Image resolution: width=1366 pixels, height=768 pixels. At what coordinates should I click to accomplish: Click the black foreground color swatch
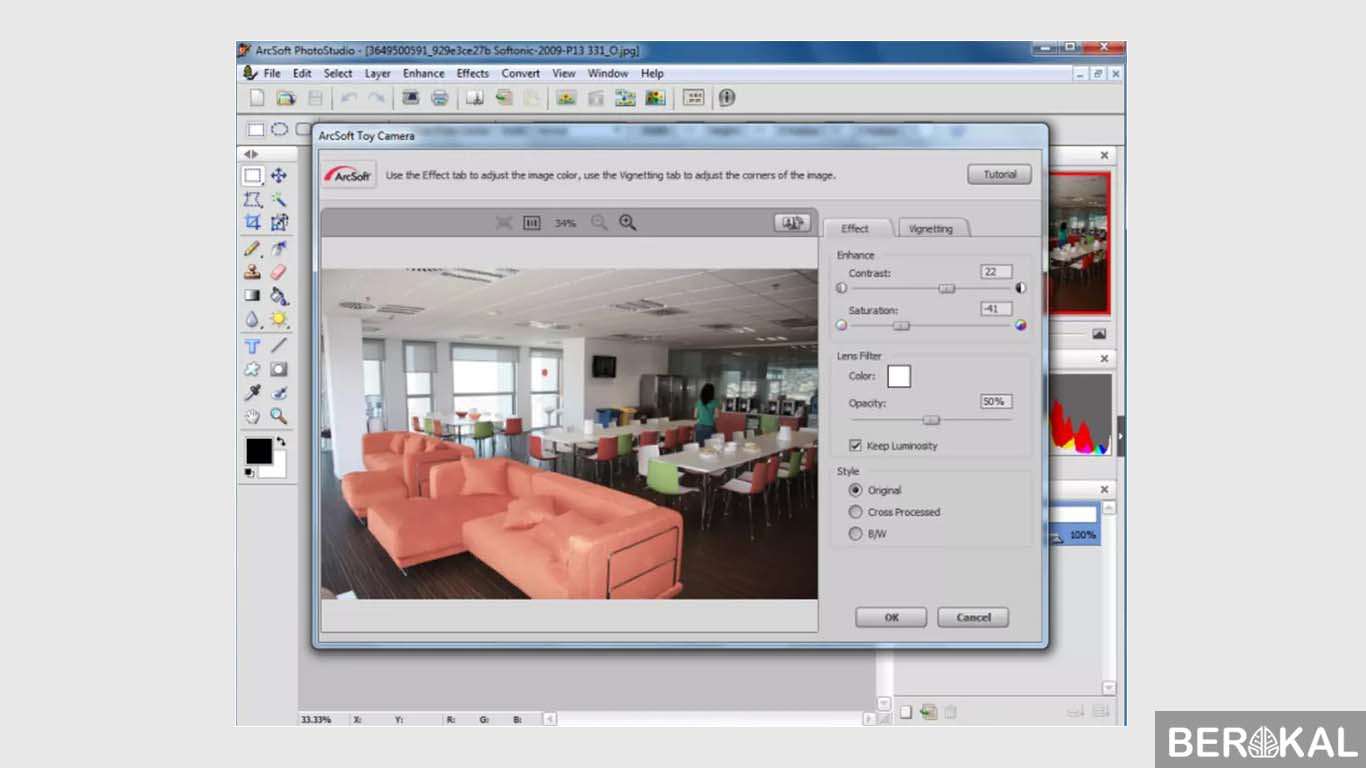click(259, 452)
